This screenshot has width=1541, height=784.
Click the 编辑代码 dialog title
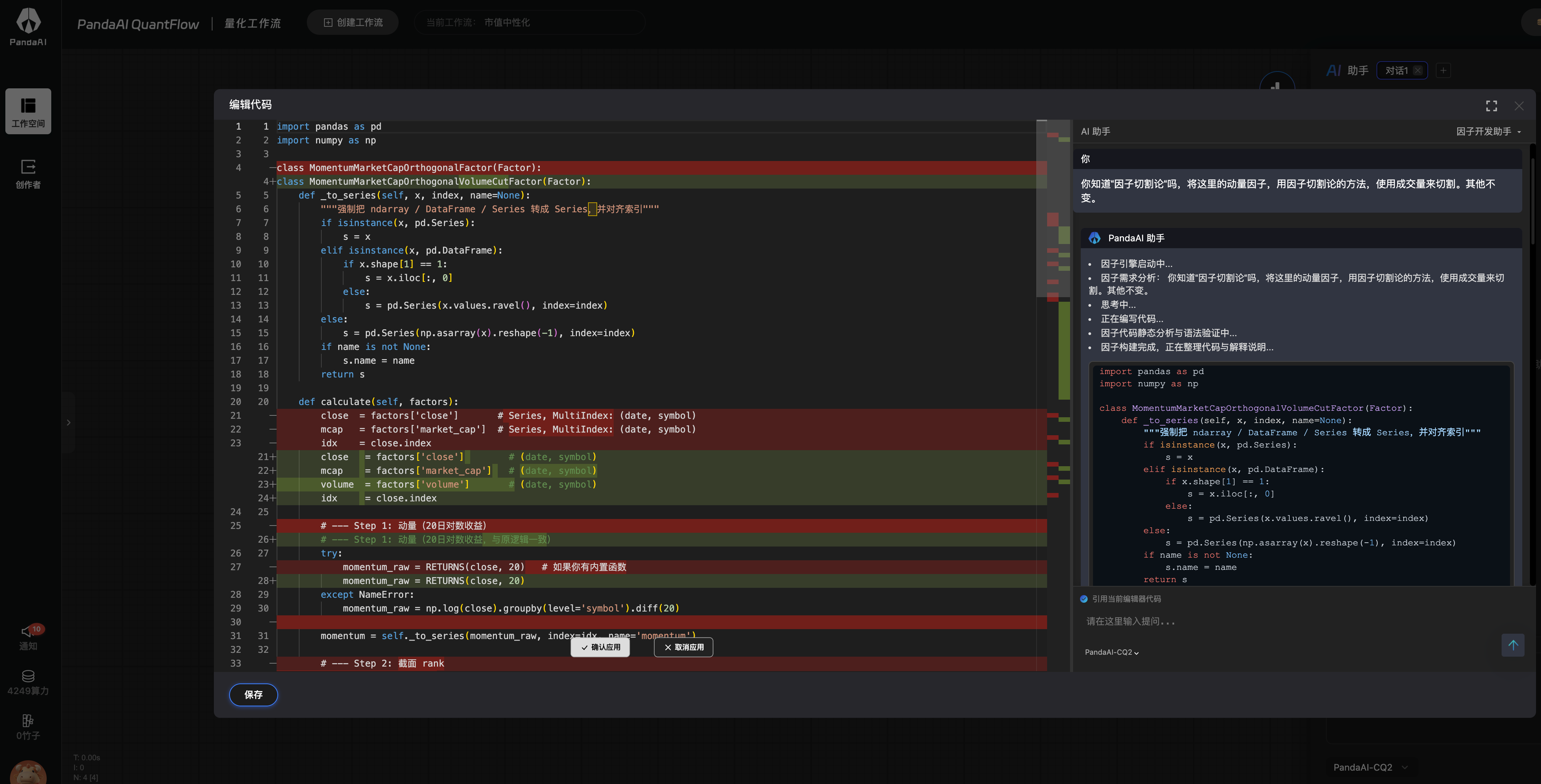pos(251,105)
